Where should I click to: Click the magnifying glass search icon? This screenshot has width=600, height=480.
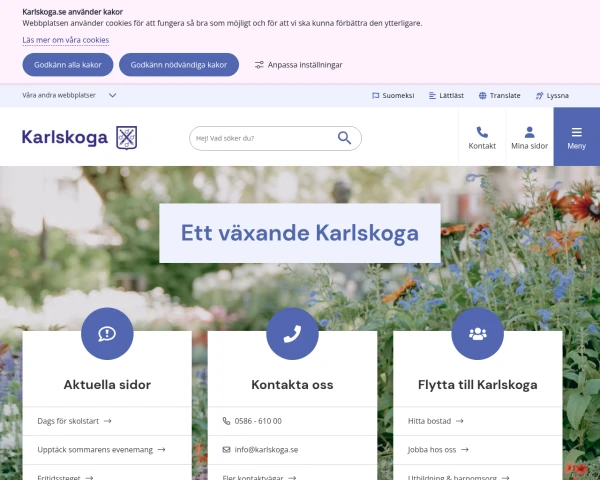(344, 138)
